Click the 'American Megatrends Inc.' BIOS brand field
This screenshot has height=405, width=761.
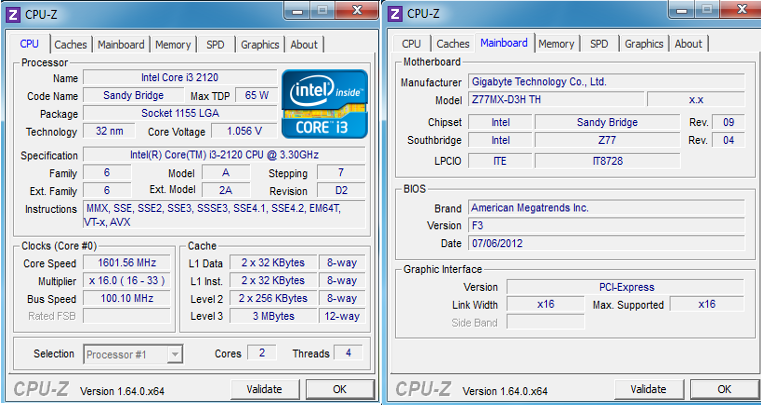(607, 208)
